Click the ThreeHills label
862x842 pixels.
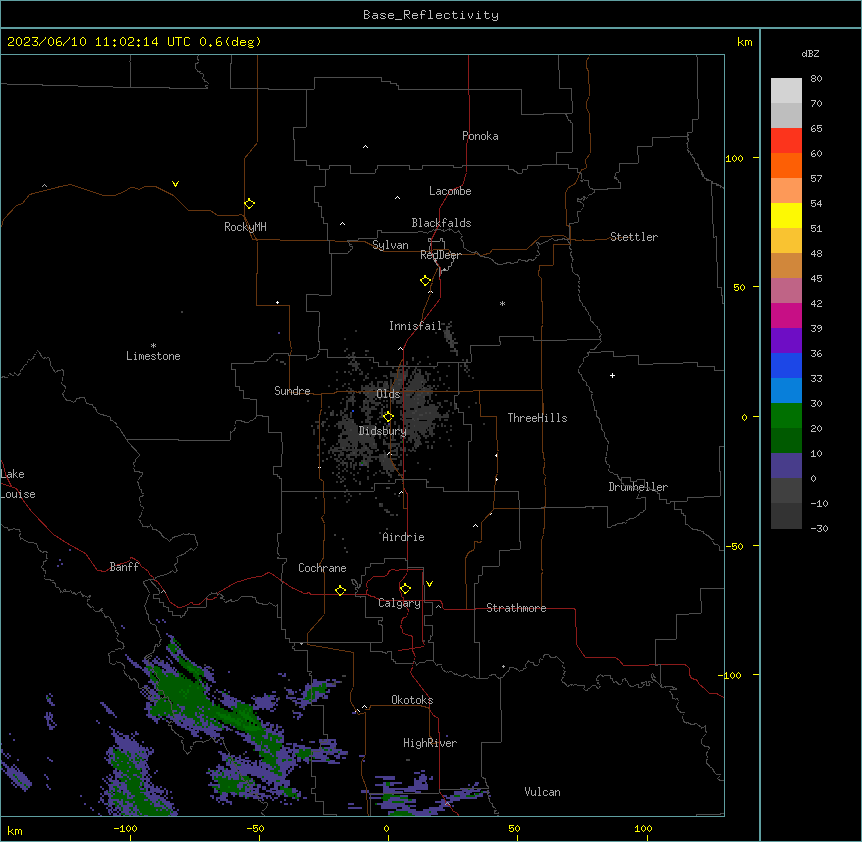pos(538,418)
